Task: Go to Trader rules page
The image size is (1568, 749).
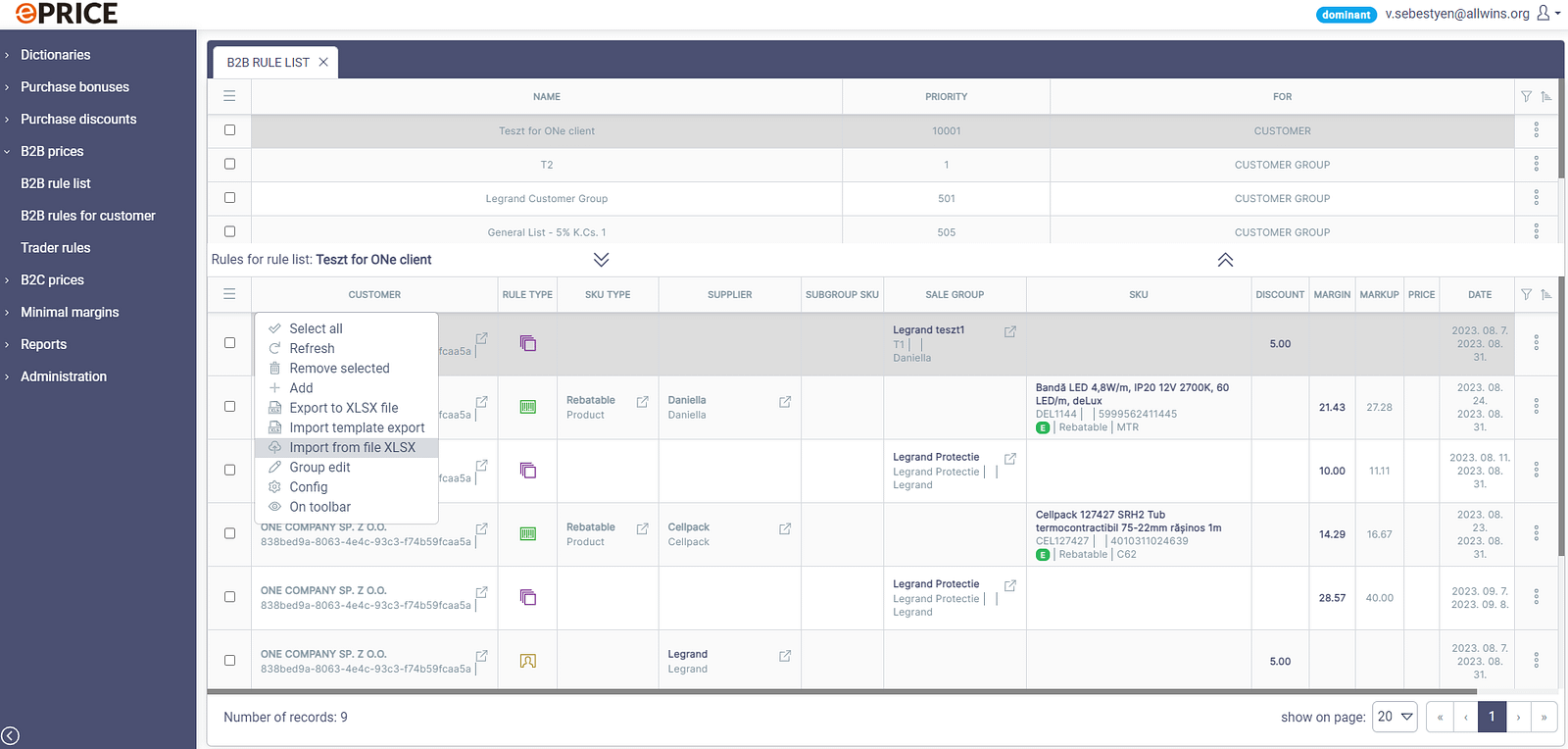Action: [55, 248]
